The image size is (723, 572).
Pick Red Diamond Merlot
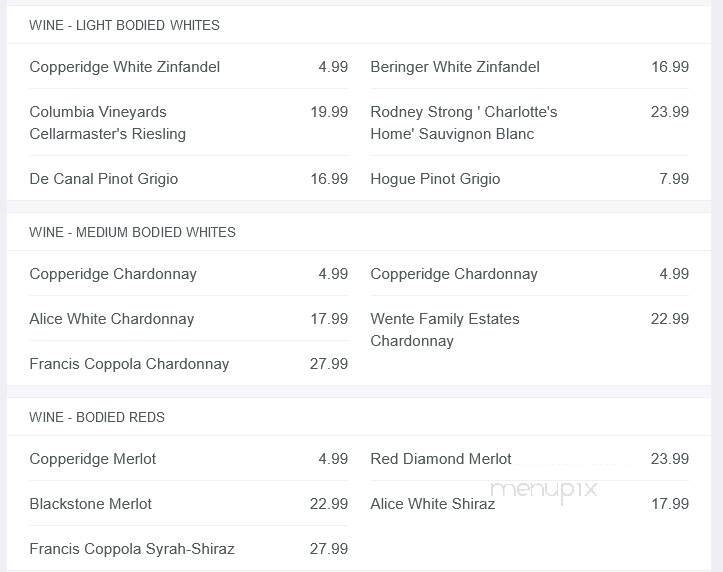tap(441, 459)
